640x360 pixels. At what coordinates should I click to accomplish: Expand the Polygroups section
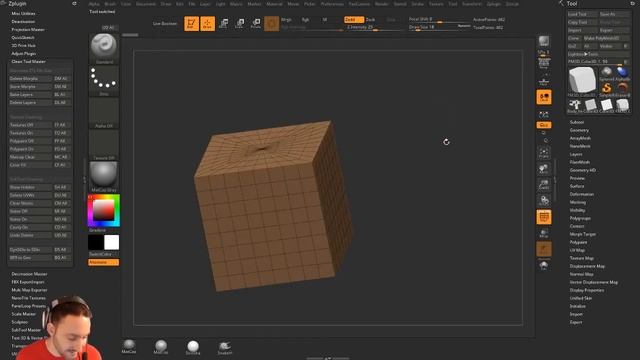click(x=580, y=218)
